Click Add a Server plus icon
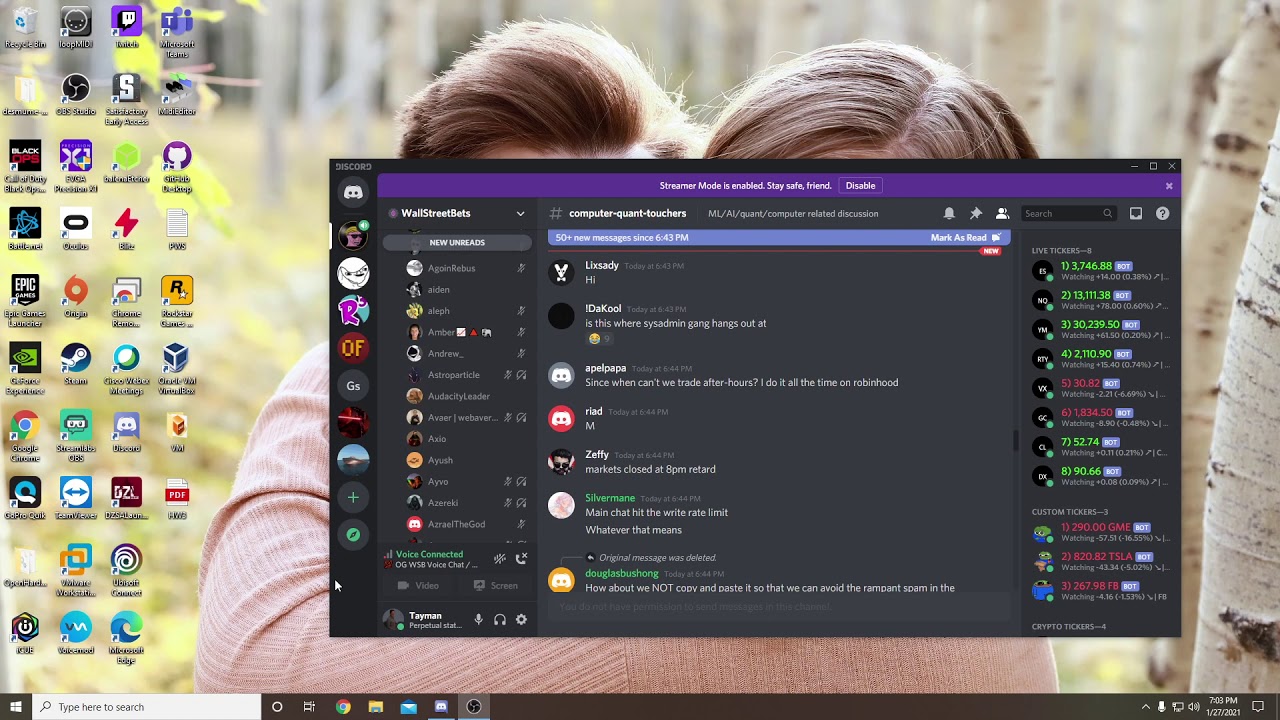 [x=353, y=497]
